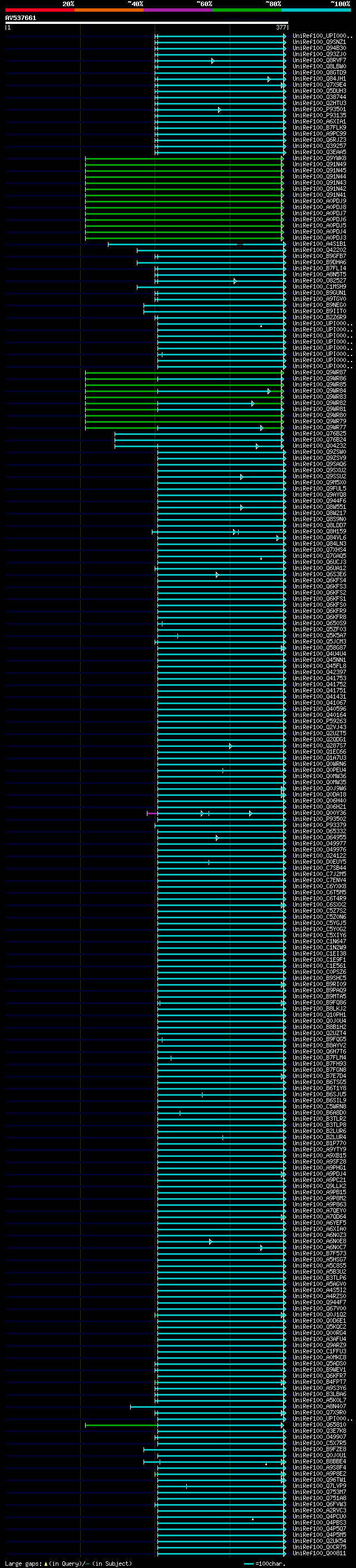The height and width of the screenshot is (1568, 356).
Task: Select hit label UniRef100_A0PDJ3
Action: pyautogui.click(x=319, y=238)
